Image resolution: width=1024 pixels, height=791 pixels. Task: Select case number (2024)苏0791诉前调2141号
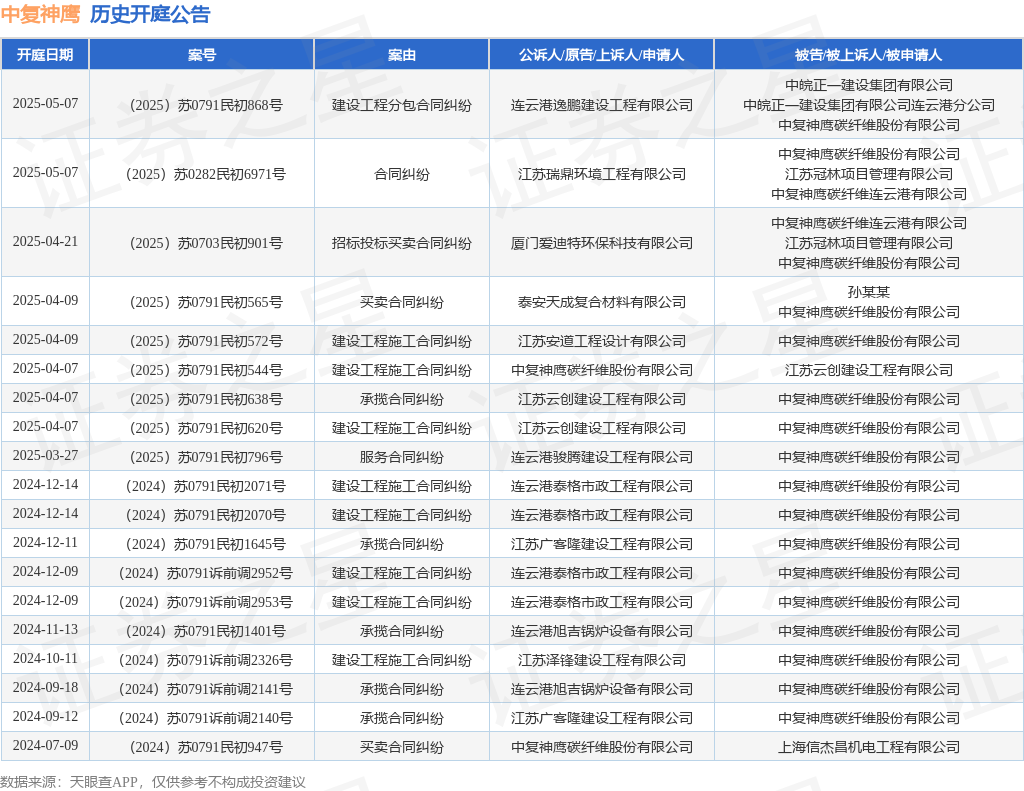point(206,689)
